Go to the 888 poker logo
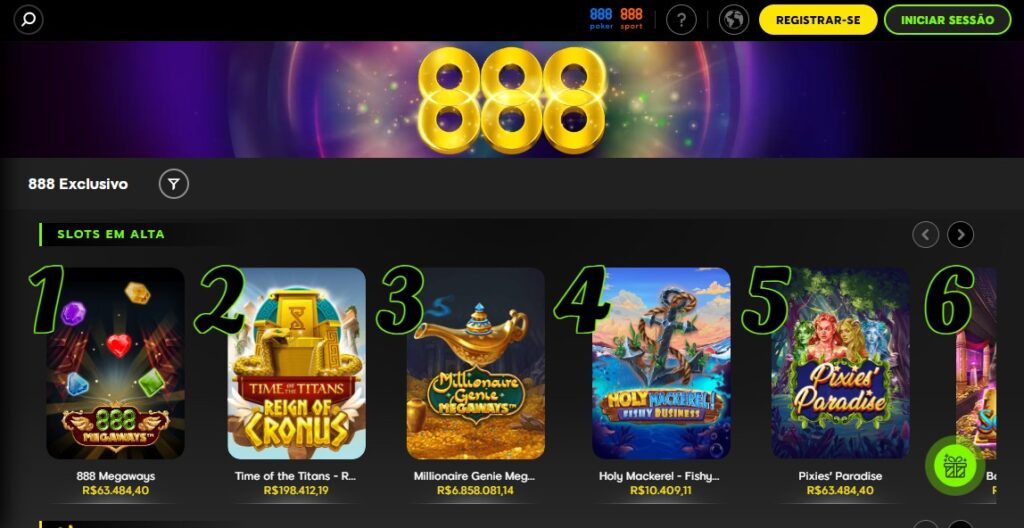 [x=601, y=19]
